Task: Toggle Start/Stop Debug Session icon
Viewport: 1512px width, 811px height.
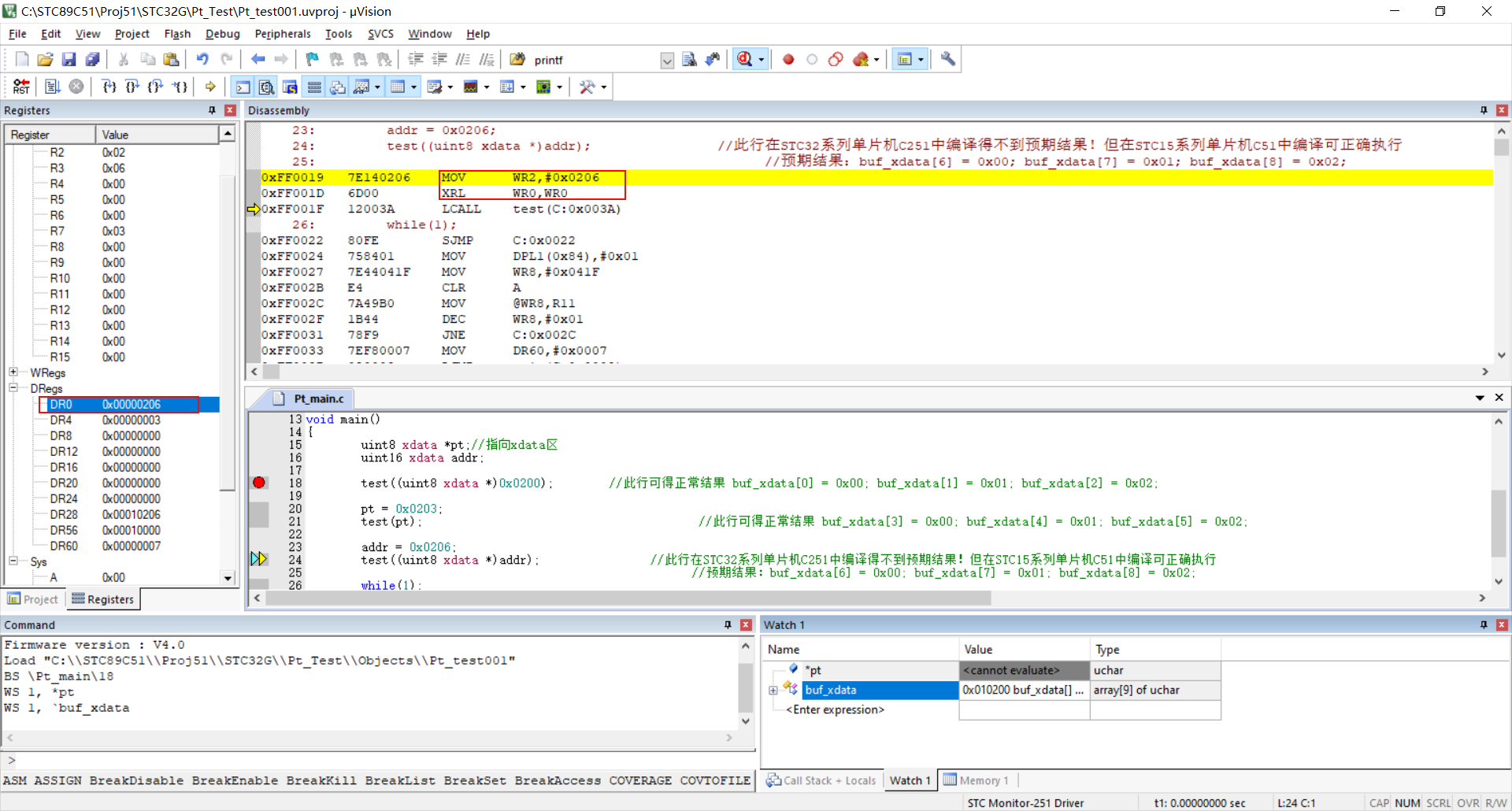Action: click(744, 59)
